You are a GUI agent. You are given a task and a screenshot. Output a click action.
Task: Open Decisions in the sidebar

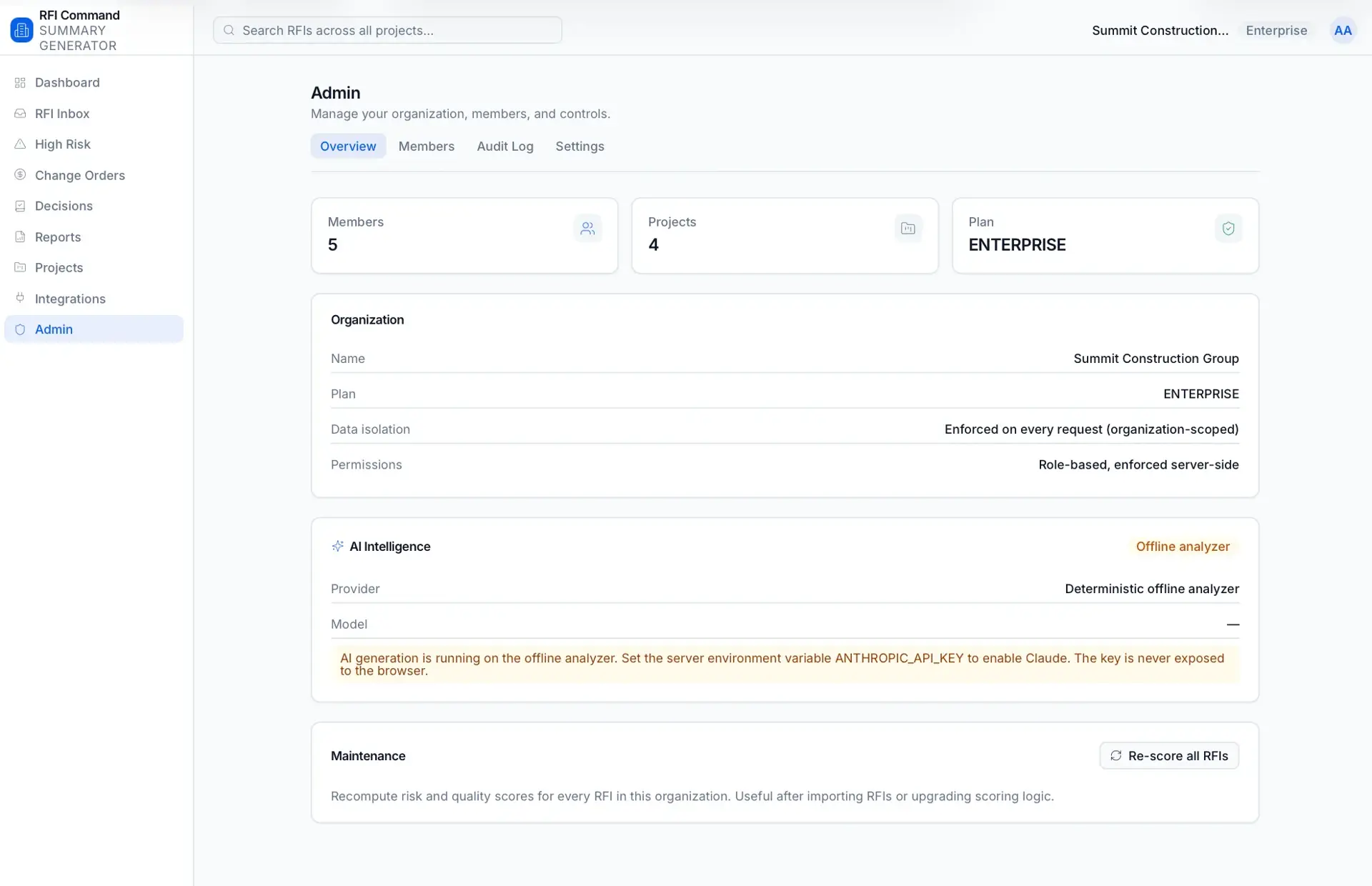[94, 206]
